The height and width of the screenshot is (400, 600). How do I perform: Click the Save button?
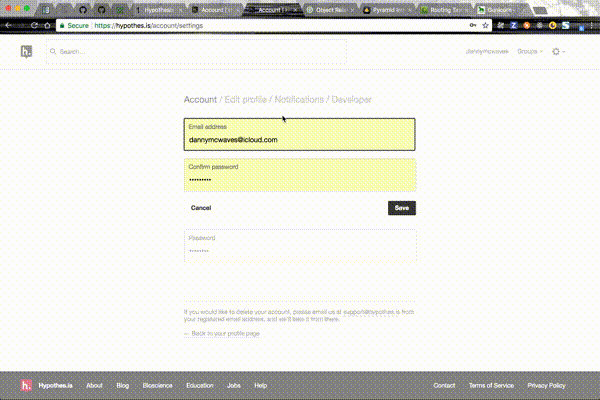(x=402, y=208)
